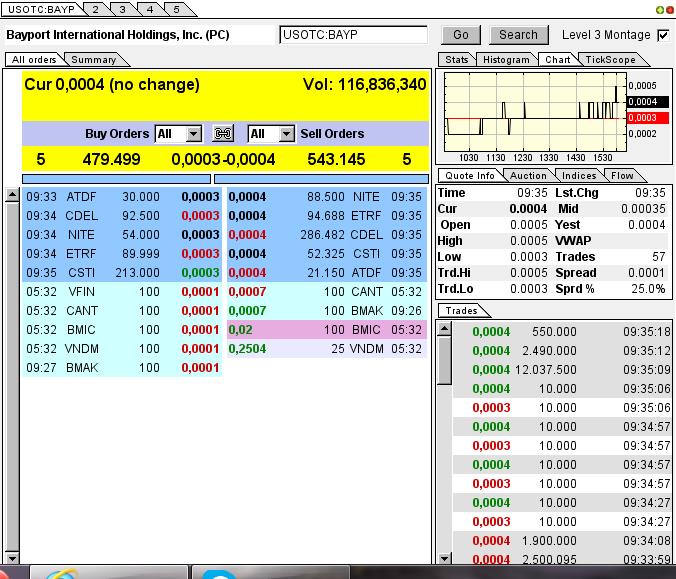Open the Auction tab
Screen dimensions: 676x579
(x=528, y=175)
